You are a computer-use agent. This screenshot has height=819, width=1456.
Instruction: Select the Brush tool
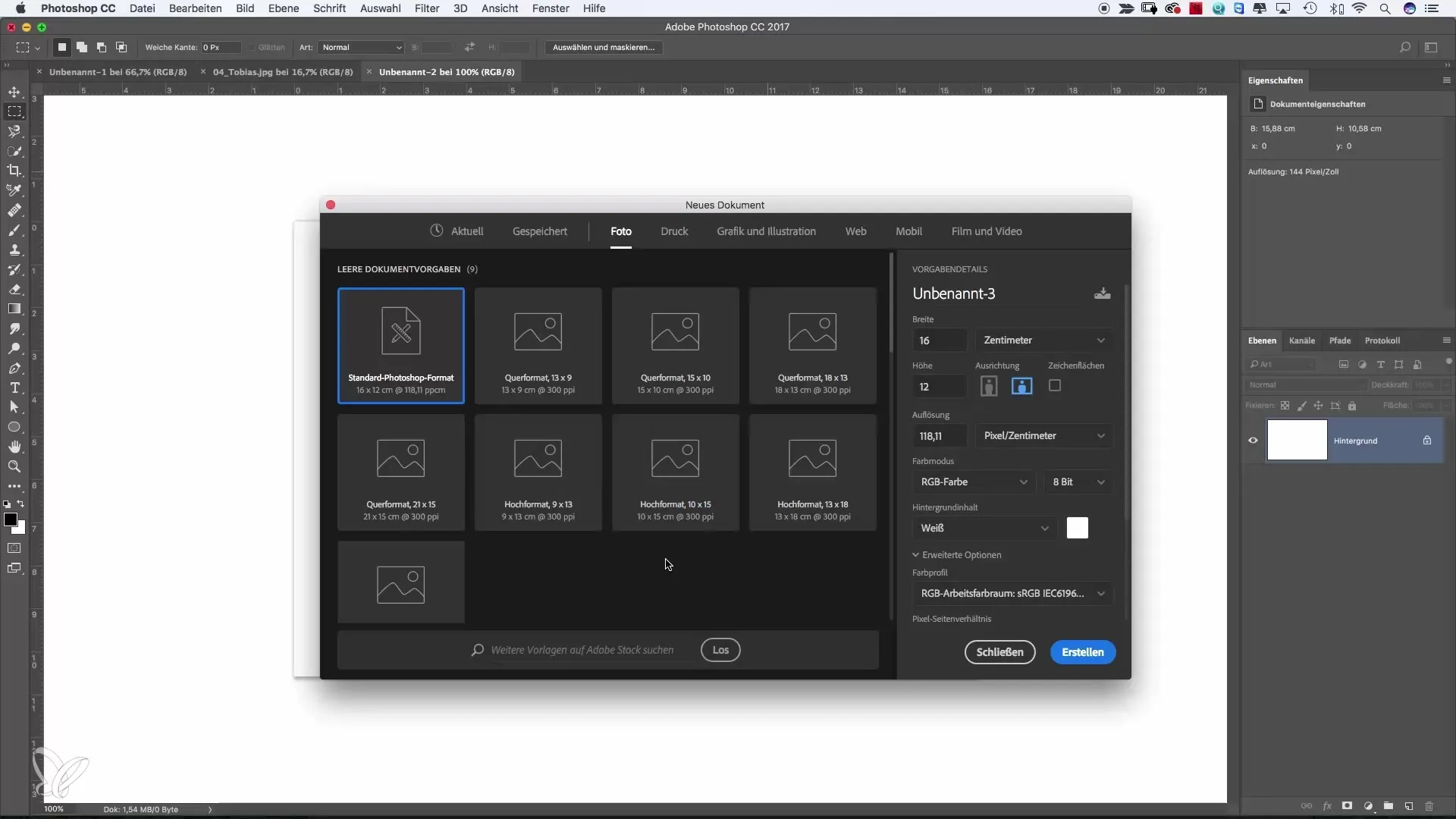click(x=14, y=230)
